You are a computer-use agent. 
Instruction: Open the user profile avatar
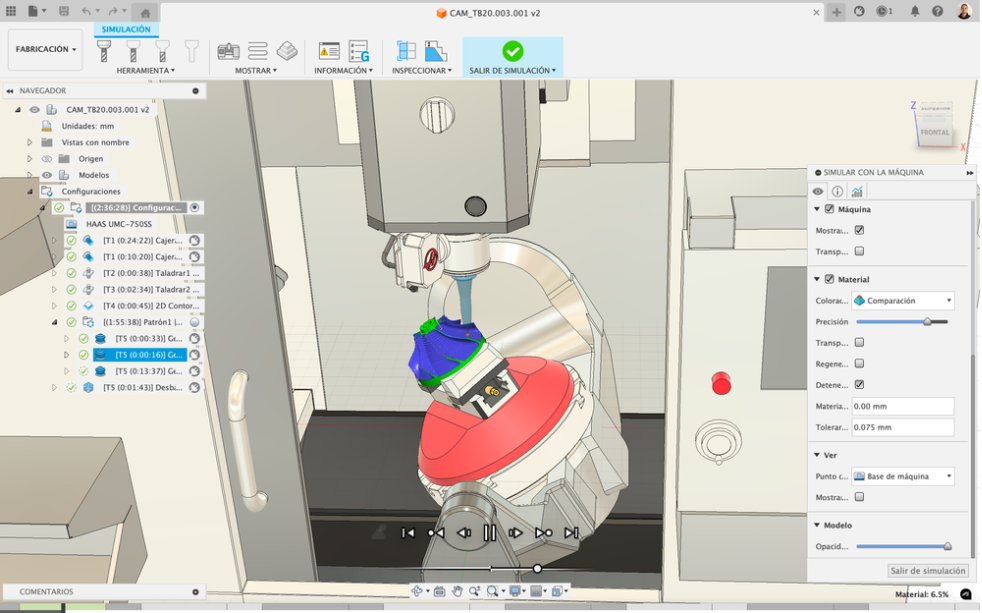click(x=964, y=11)
